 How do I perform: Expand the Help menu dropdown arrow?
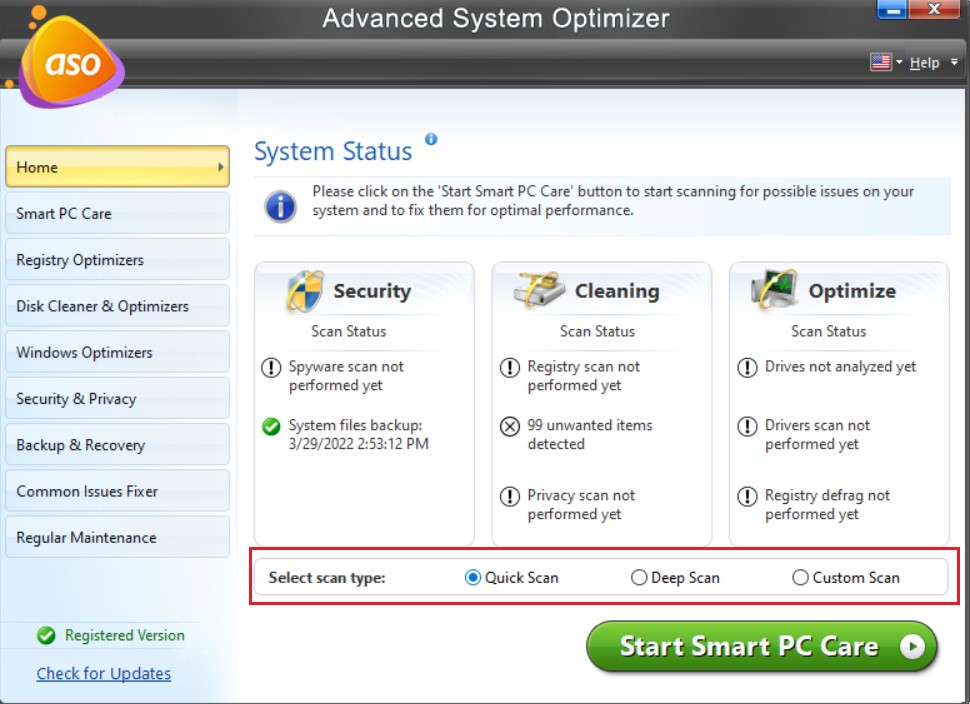coord(954,63)
